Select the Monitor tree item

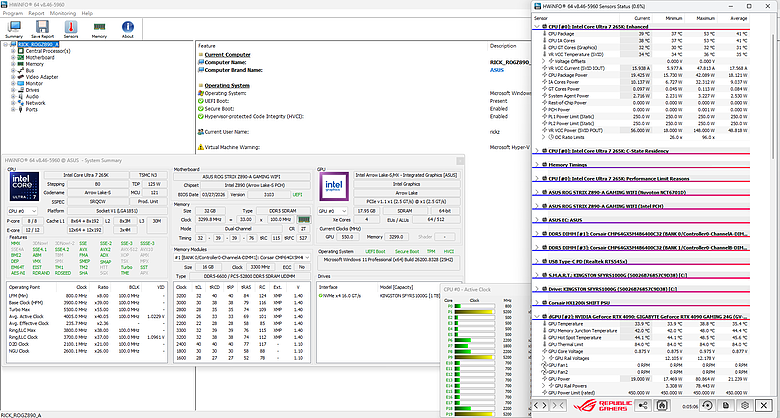(x=34, y=83)
